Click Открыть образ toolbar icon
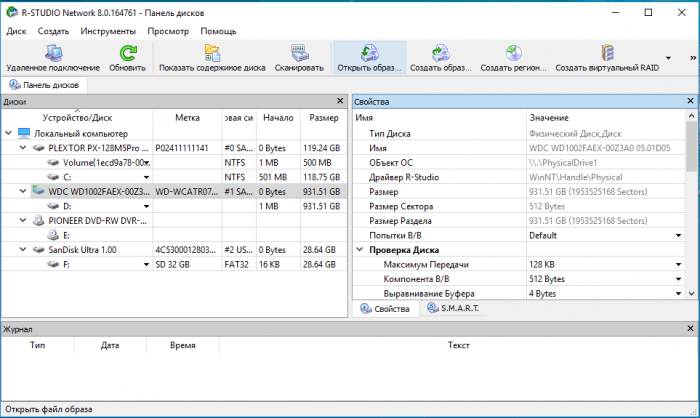This screenshot has height=418, width=700. tap(369, 53)
